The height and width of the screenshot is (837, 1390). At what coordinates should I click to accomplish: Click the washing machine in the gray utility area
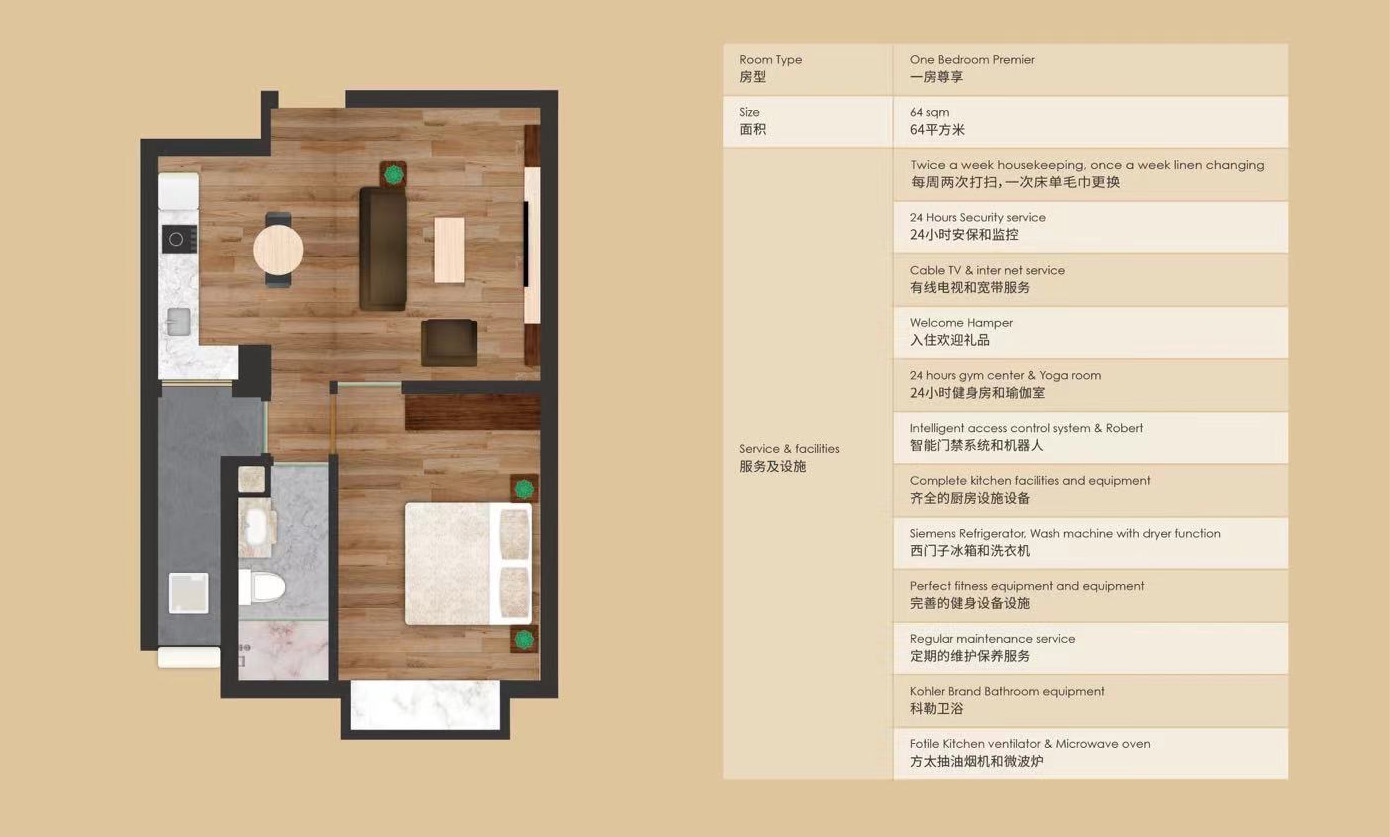[188, 592]
